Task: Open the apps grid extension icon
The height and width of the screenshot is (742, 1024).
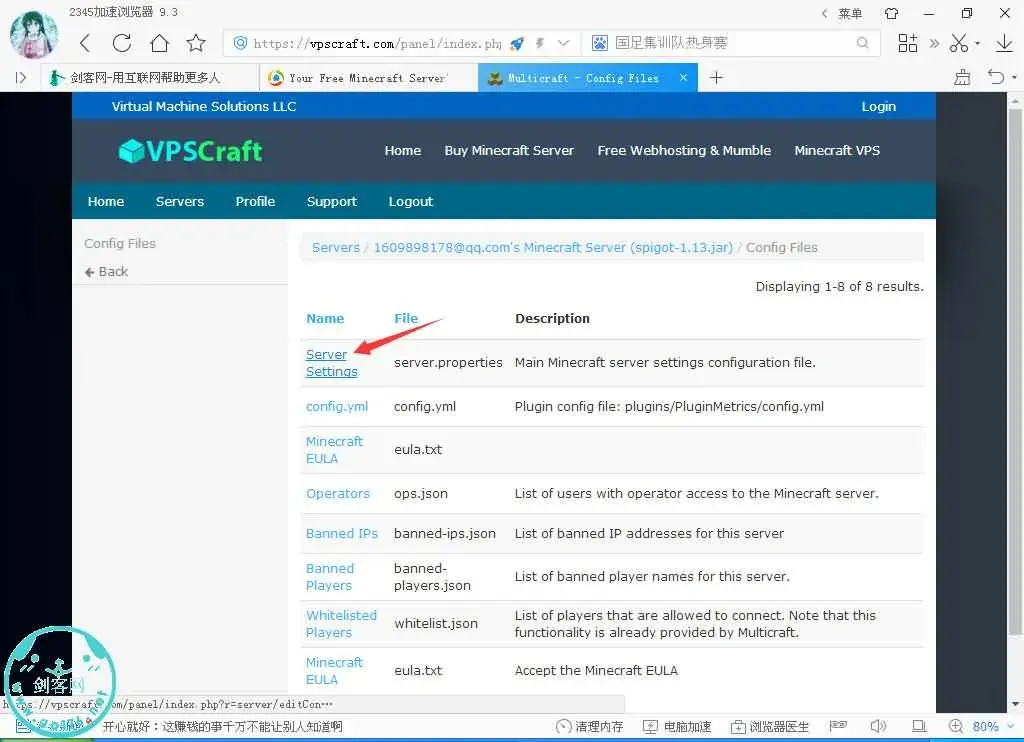Action: [x=908, y=43]
